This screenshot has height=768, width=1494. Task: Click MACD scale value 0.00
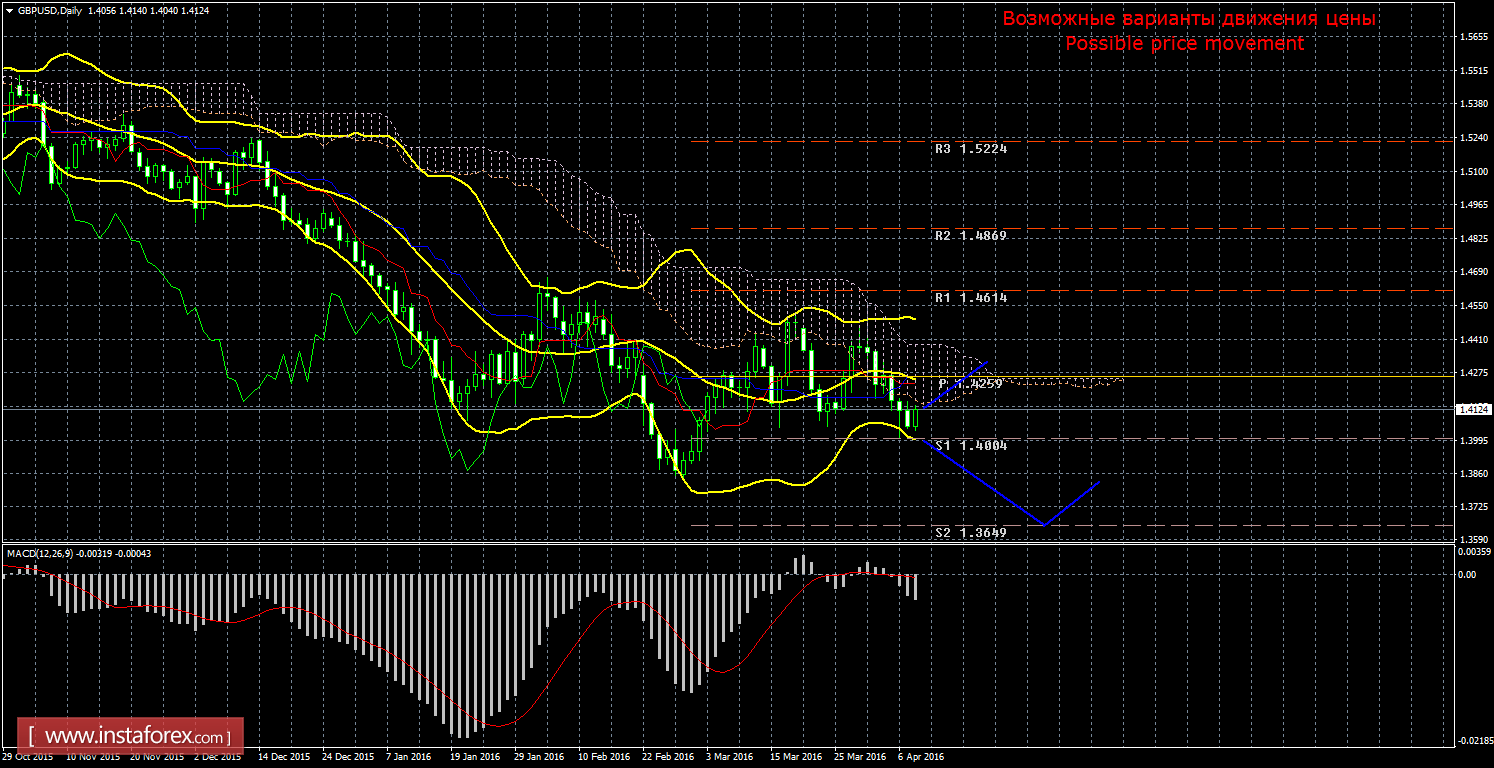click(x=1467, y=575)
